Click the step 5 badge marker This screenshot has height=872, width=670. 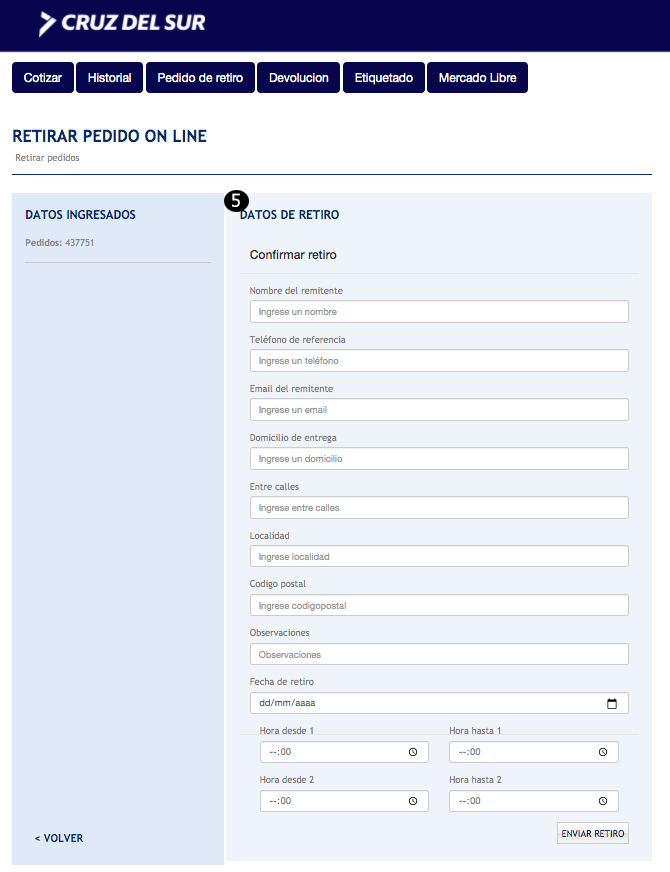[236, 202]
